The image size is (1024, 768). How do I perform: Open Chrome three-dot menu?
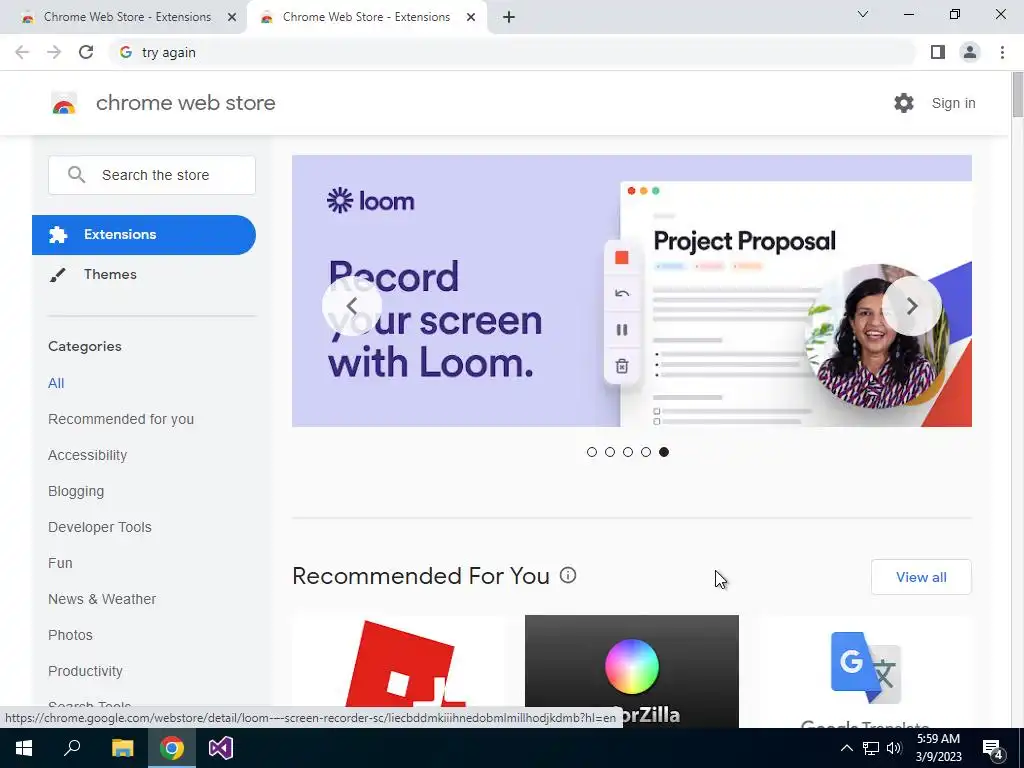point(1002,52)
